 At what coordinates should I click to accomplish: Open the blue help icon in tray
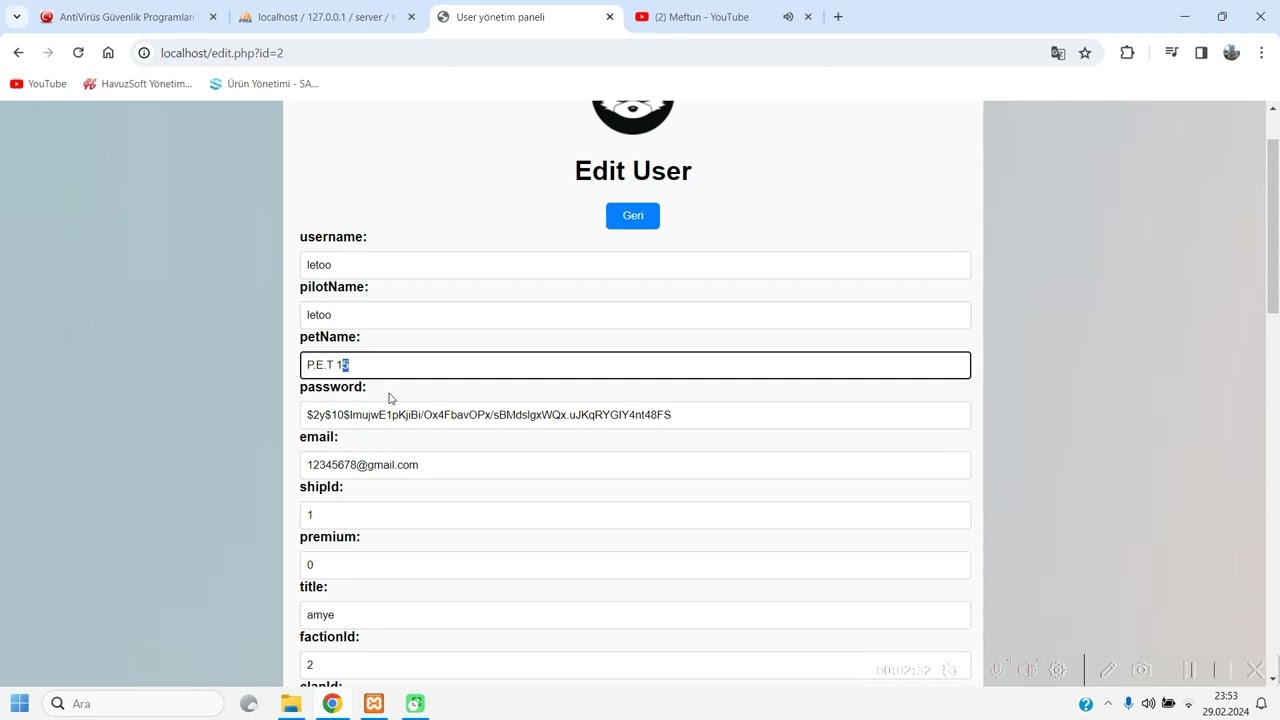pos(1086,704)
